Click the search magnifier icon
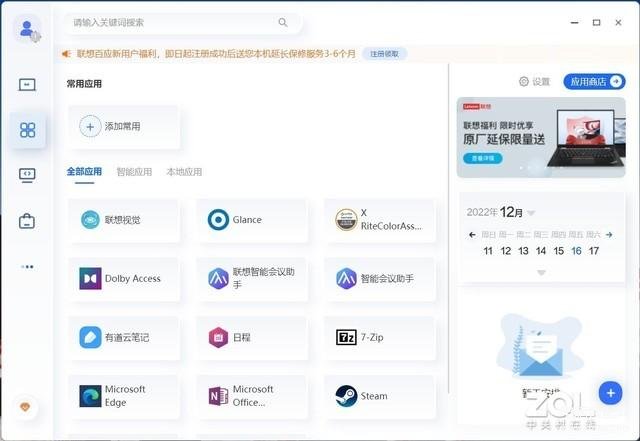Screen dimensions: 640x441 (282, 22)
